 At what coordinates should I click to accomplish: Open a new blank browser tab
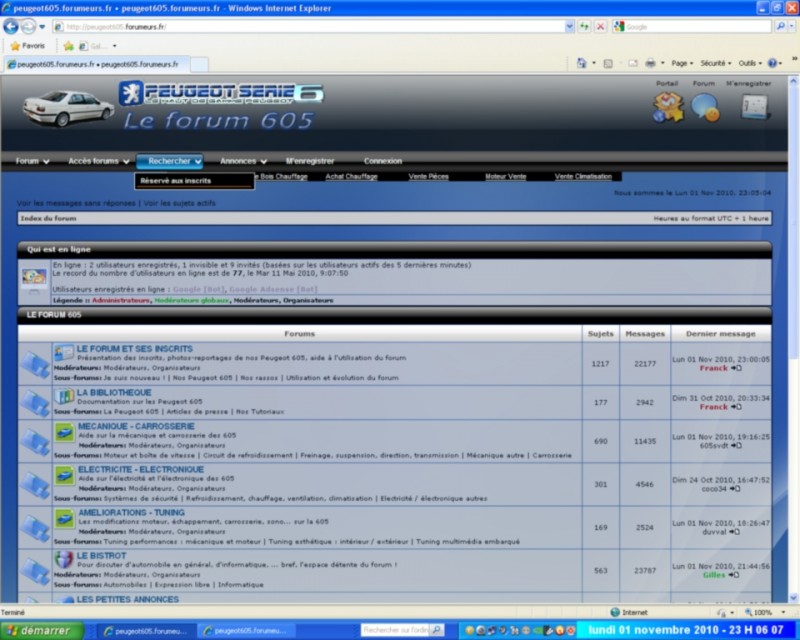(199, 64)
